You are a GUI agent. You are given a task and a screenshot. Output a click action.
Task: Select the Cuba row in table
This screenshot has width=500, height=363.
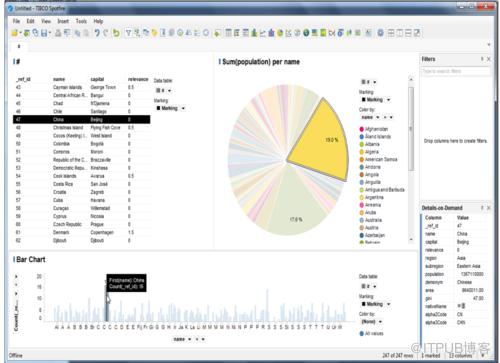point(81,200)
